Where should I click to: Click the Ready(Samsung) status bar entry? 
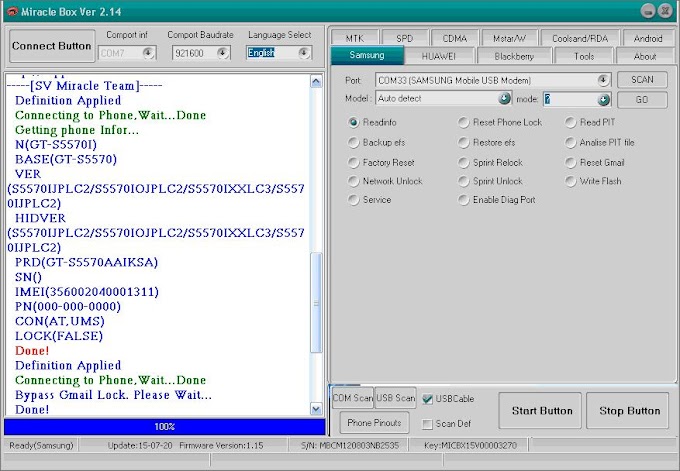41,445
